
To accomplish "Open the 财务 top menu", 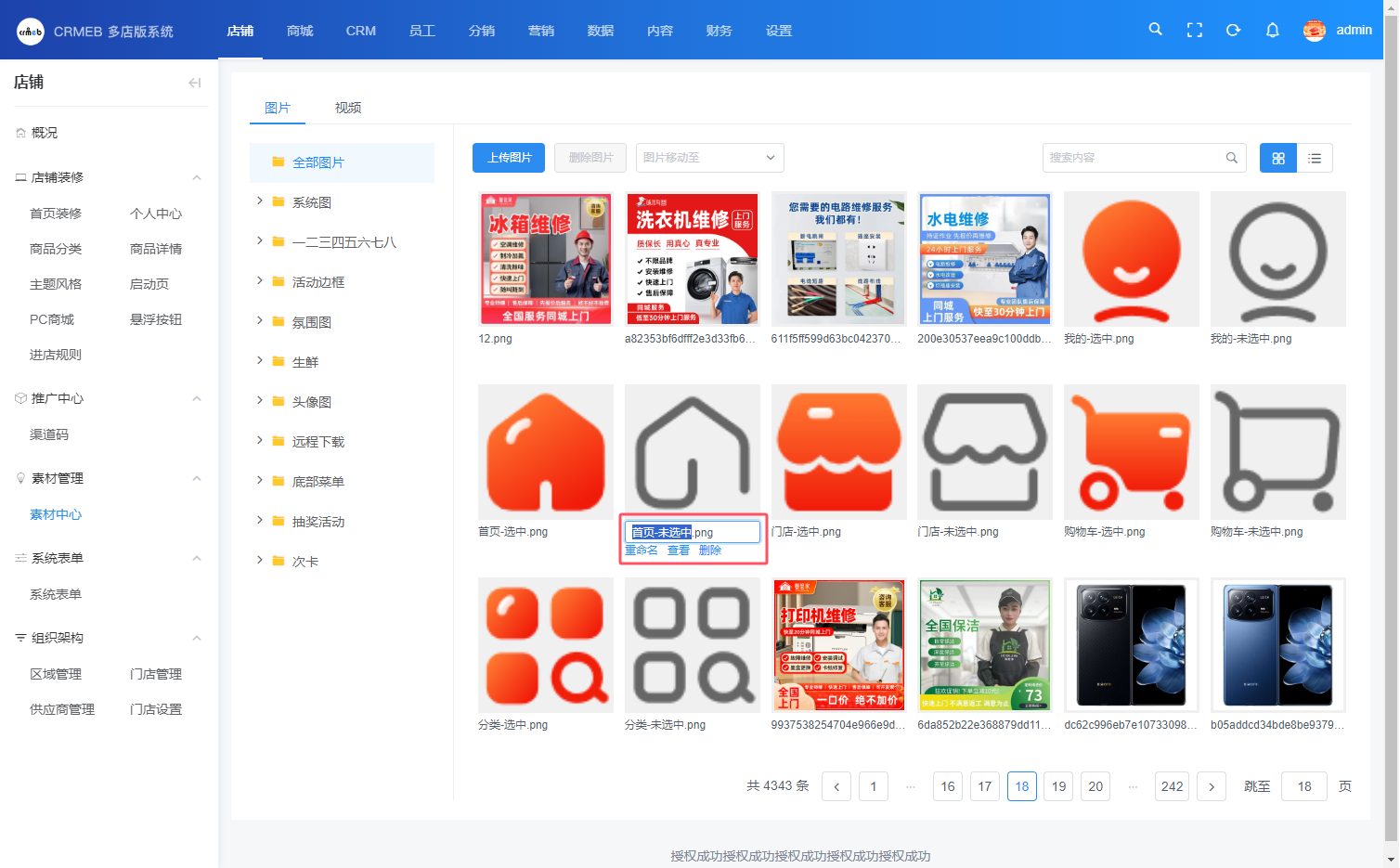I will (x=719, y=31).
